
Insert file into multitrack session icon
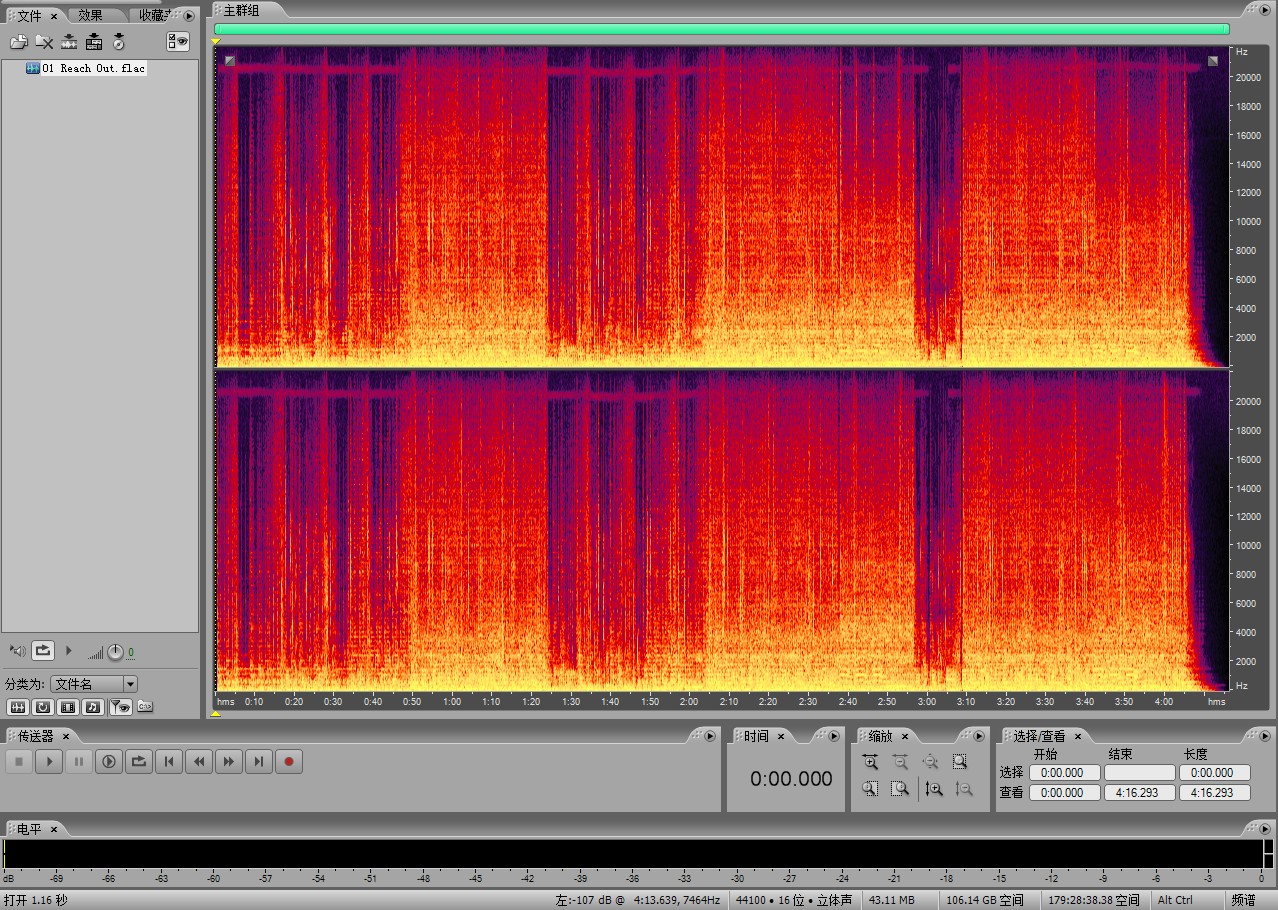click(69, 42)
